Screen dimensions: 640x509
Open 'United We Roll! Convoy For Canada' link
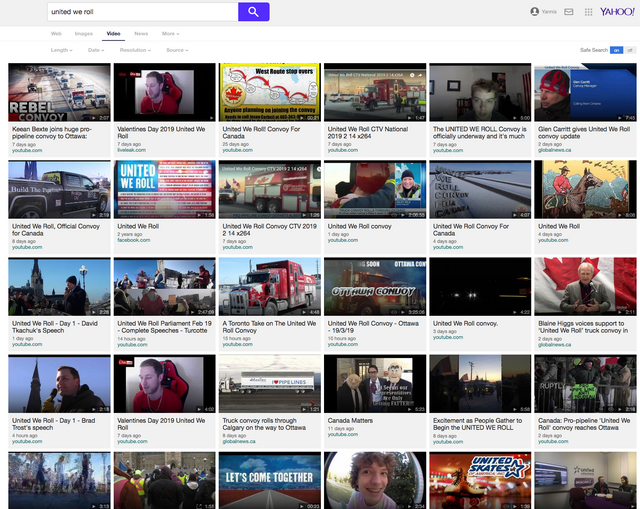[x=261, y=133]
